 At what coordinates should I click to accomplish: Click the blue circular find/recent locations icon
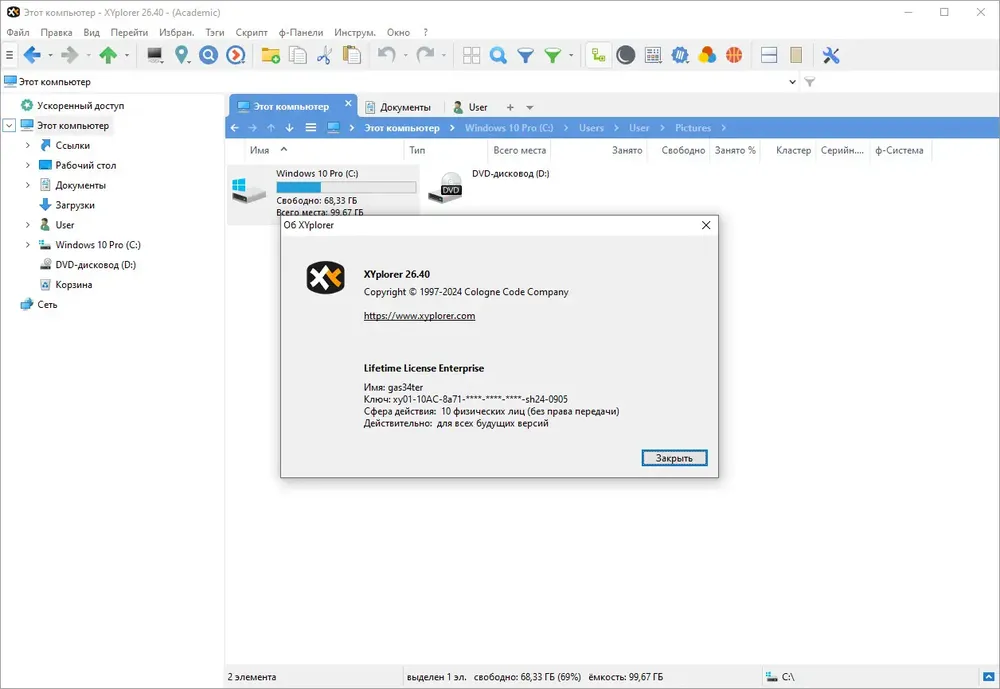tap(209, 56)
